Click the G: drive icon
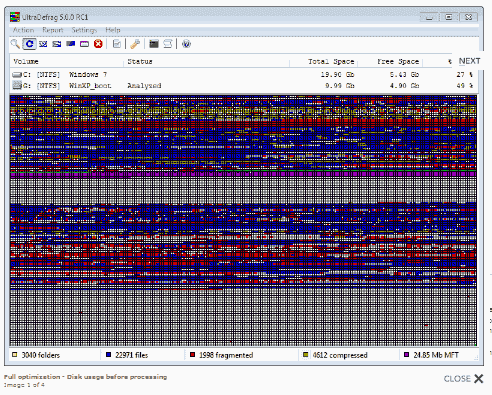Screen dimensions: 492x395 point(17,85)
